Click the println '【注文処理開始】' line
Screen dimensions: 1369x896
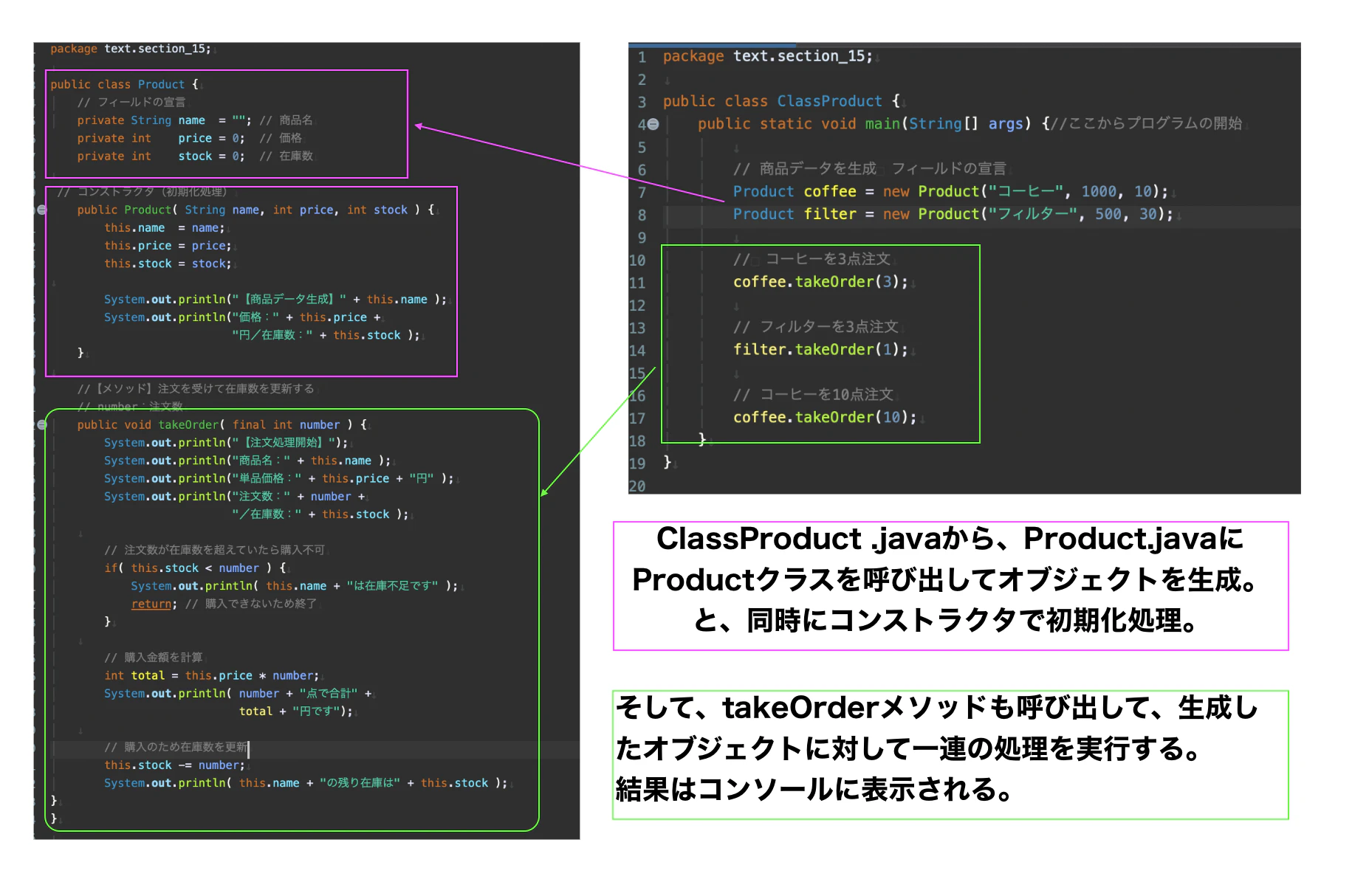pyautogui.click(x=226, y=443)
